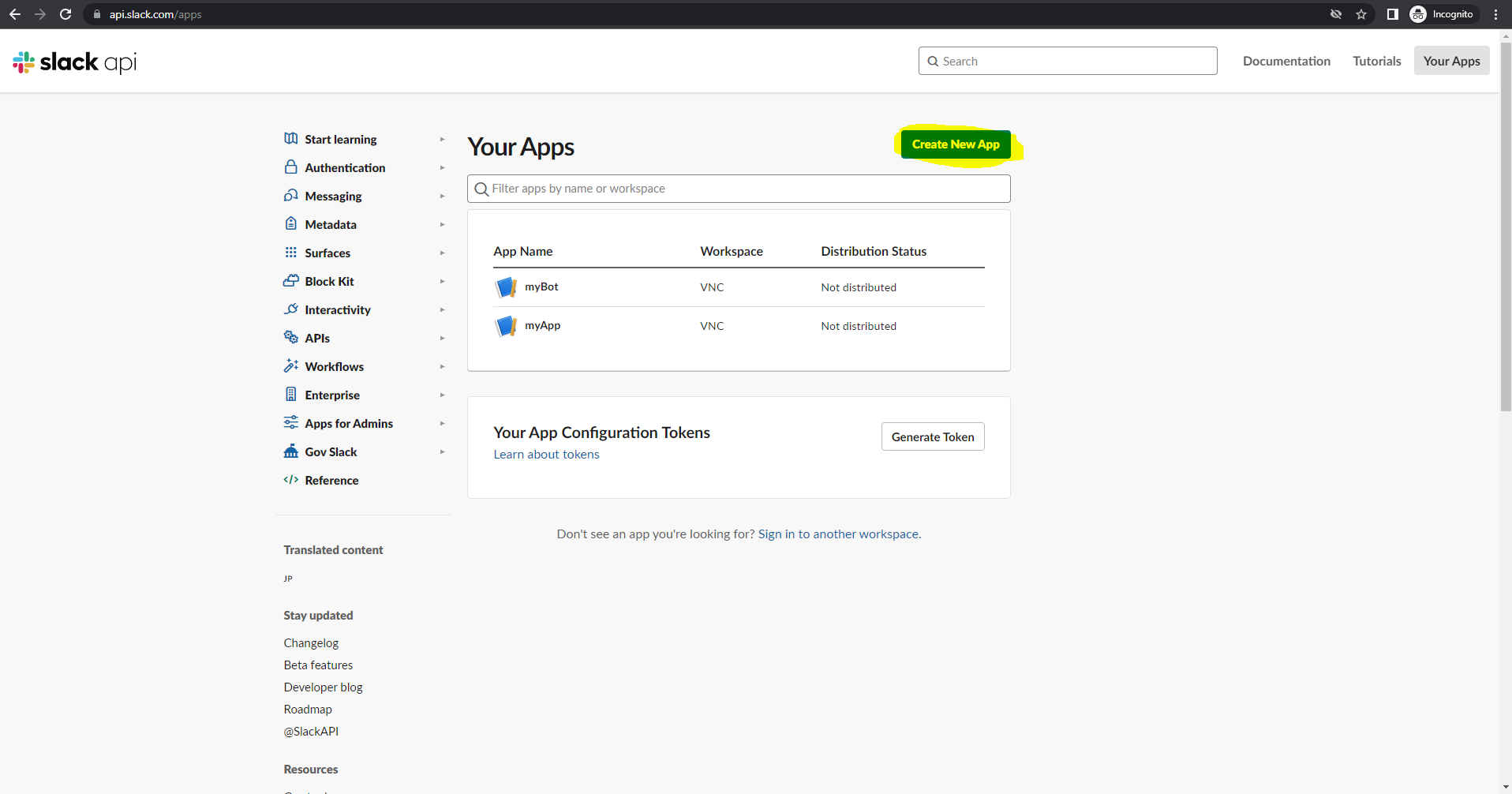This screenshot has width=1512, height=794.
Task: Open the myApp app name link
Action: [x=542, y=325]
